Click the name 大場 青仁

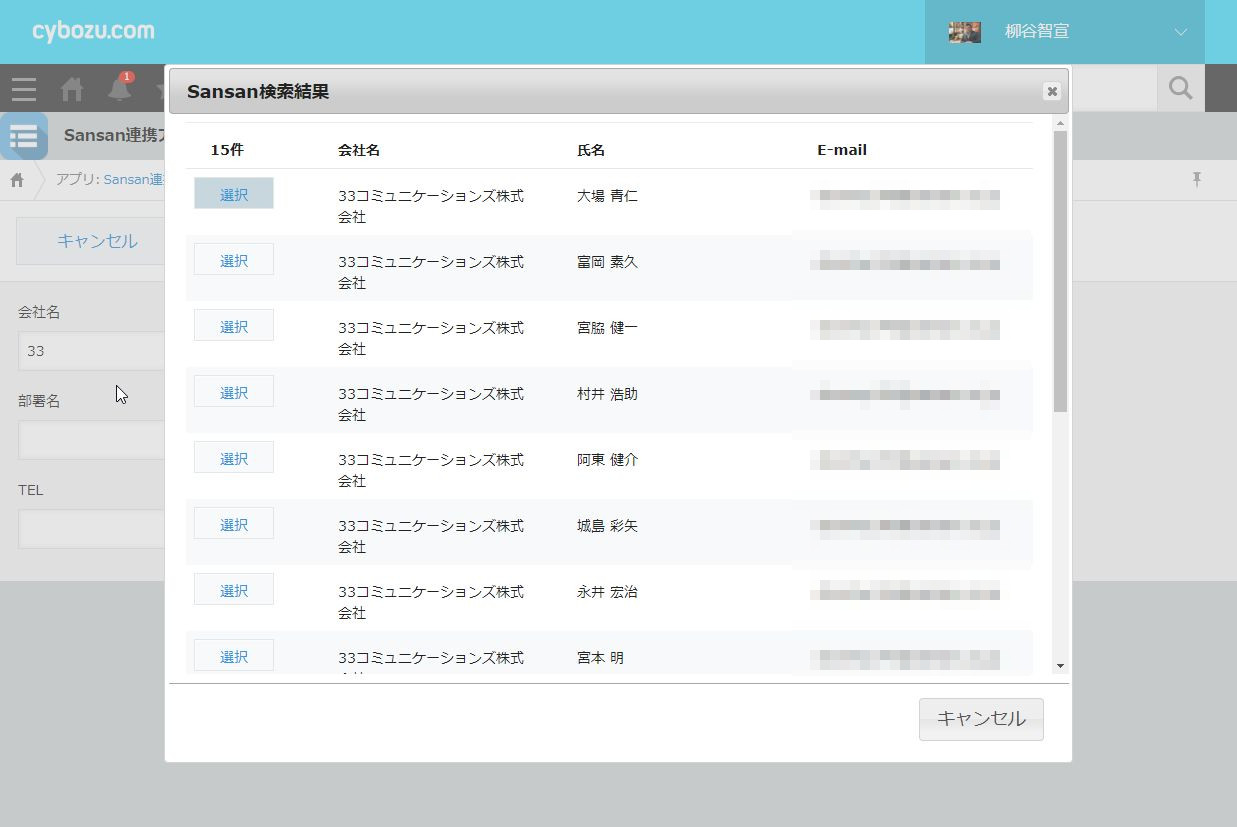607,196
